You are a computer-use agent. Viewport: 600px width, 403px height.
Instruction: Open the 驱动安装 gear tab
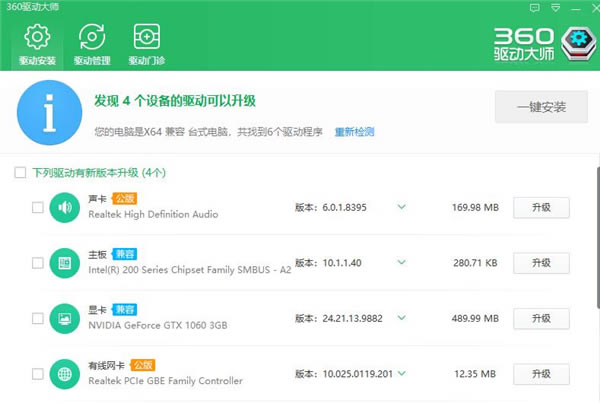point(37,45)
